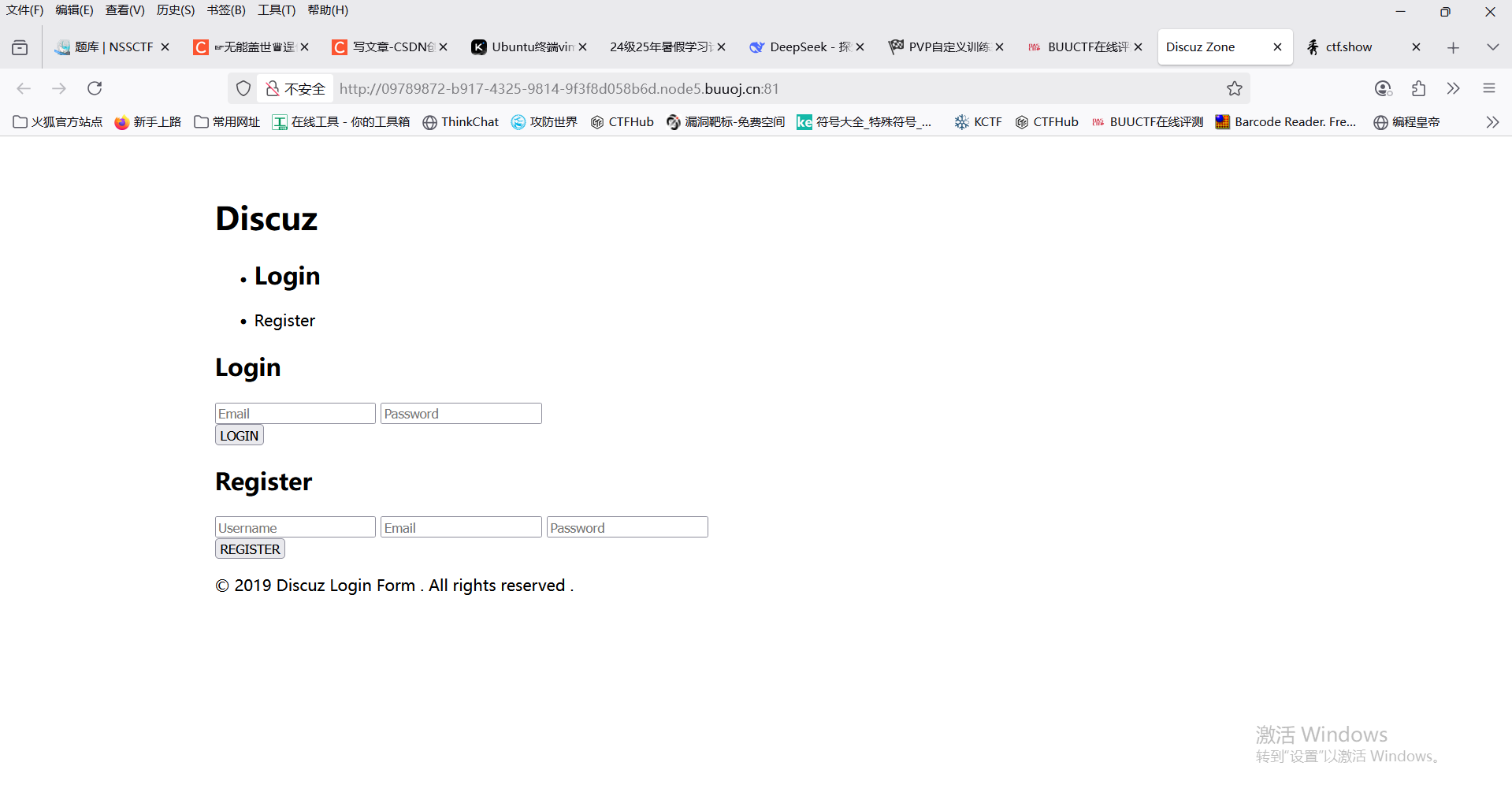1512x796 pixels.
Task: Open the 符号大全_特殊符号 bookmark
Action: 864,122
